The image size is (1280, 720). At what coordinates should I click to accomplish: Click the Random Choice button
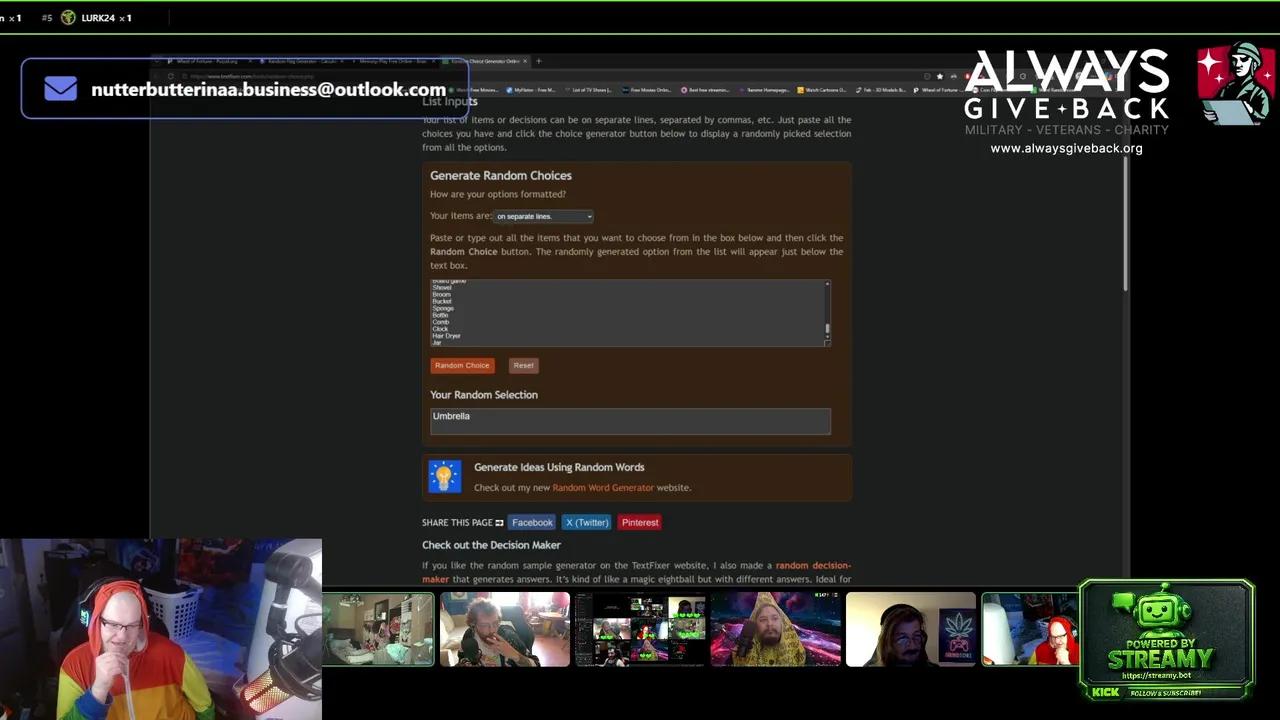click(462, 365)
